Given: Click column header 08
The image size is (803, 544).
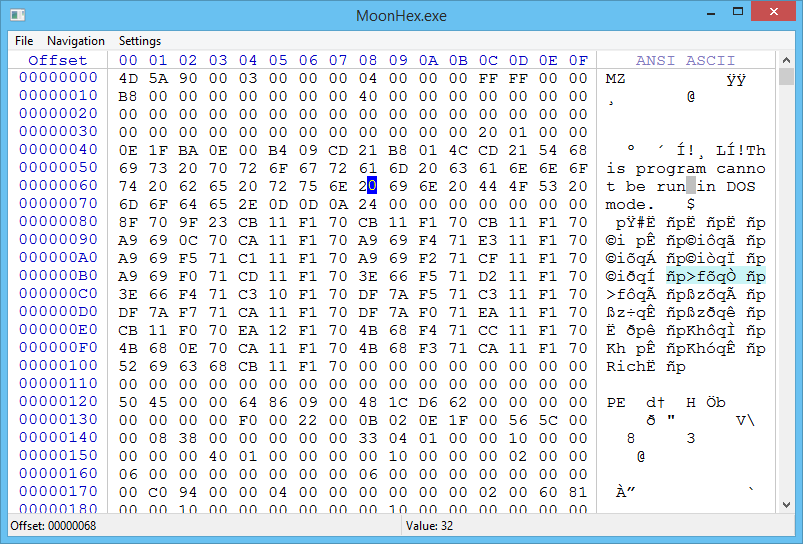Looking at the screenshot, I should tap(368, 60).
